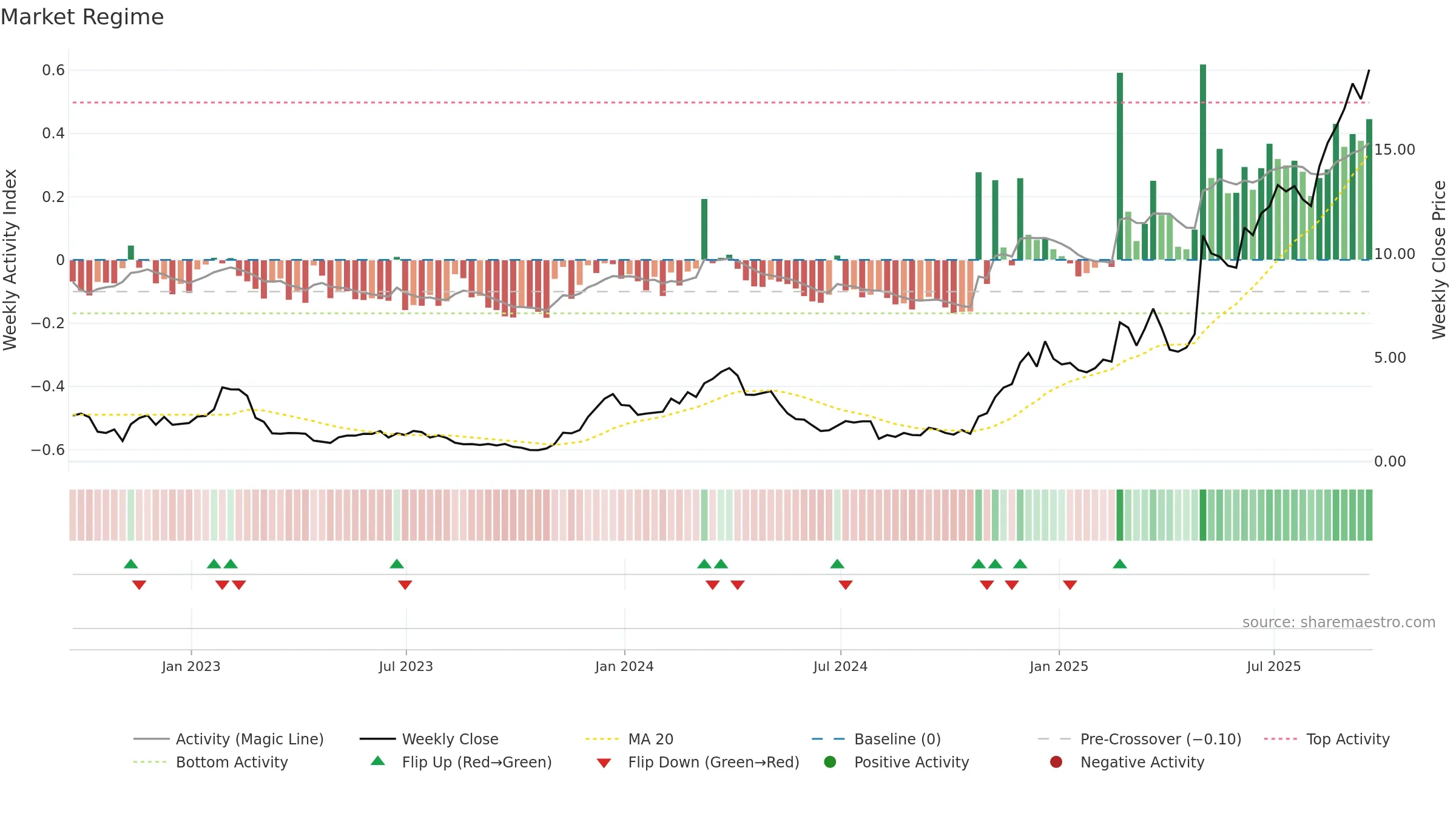Screen dimensions: 1456x819
Task: Click the 10.00 price tick label
Action: [1394, 254]
